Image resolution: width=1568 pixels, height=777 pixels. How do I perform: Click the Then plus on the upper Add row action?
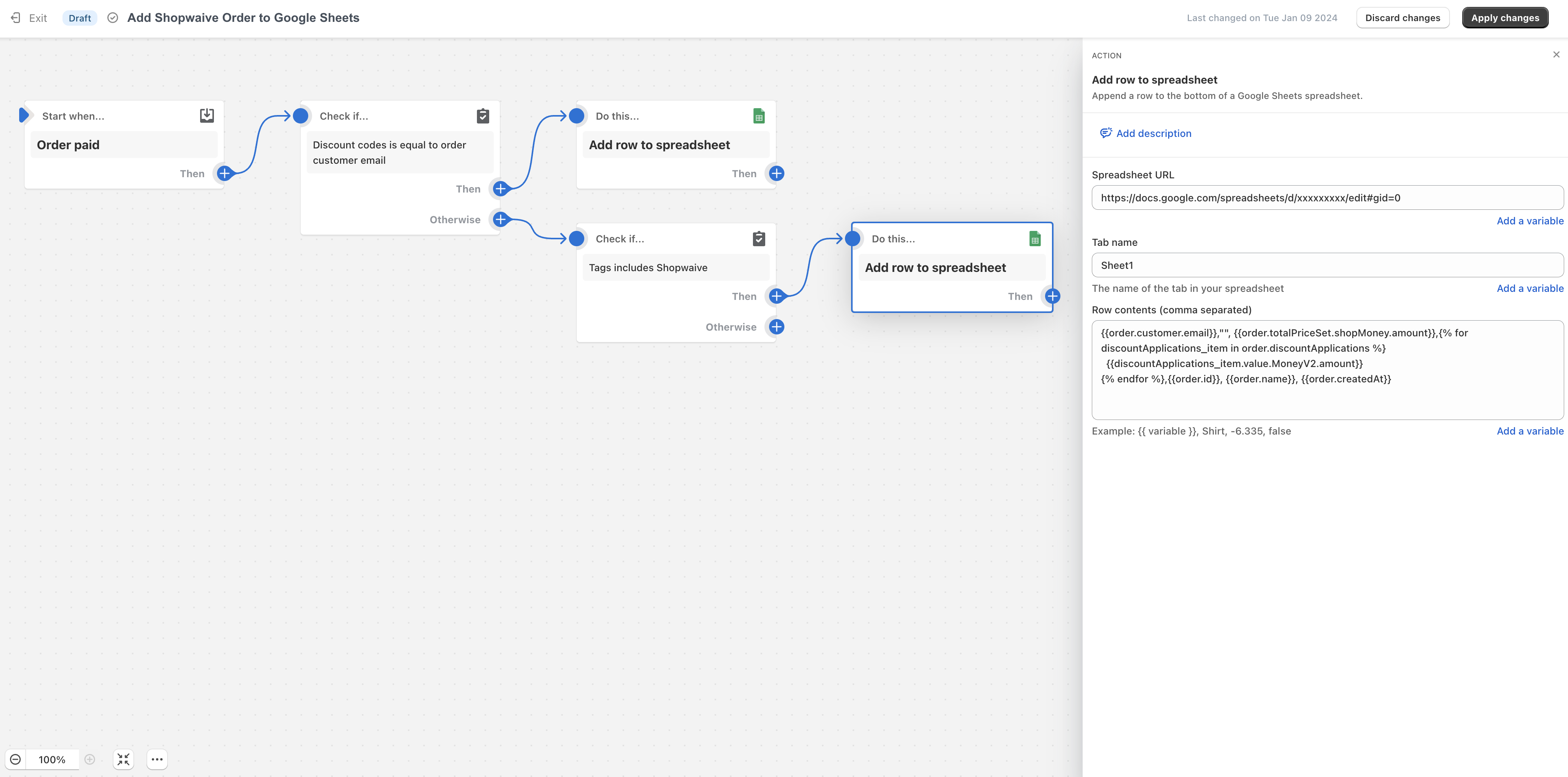coord(776,174)
